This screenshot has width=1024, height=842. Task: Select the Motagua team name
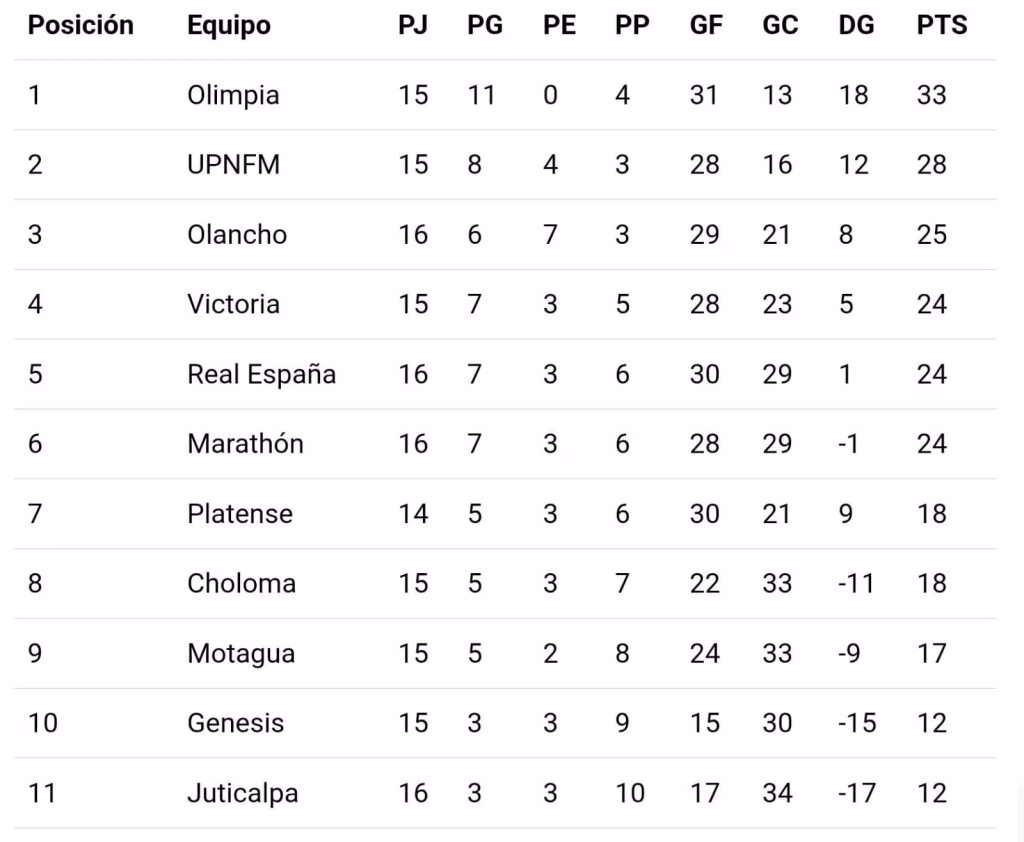coord(241,654)
